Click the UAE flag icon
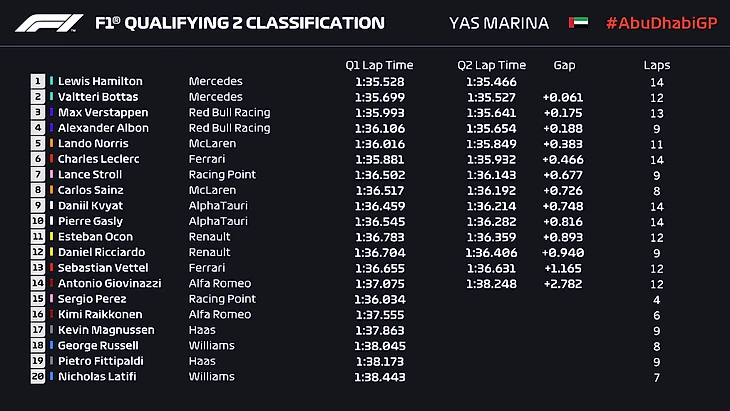 tap(577, 23)
